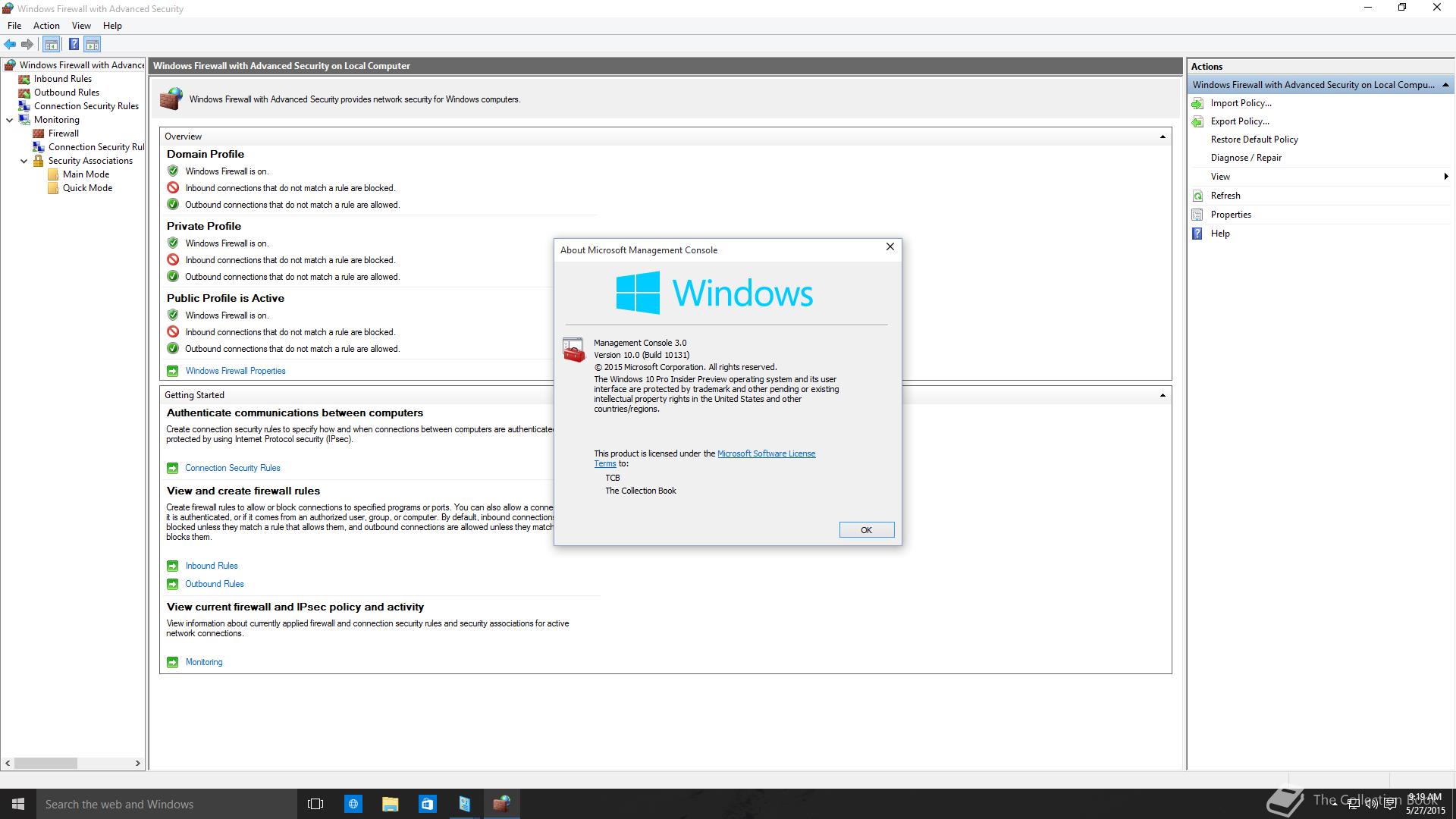Click Microsoft Software License Terms link

766,453
